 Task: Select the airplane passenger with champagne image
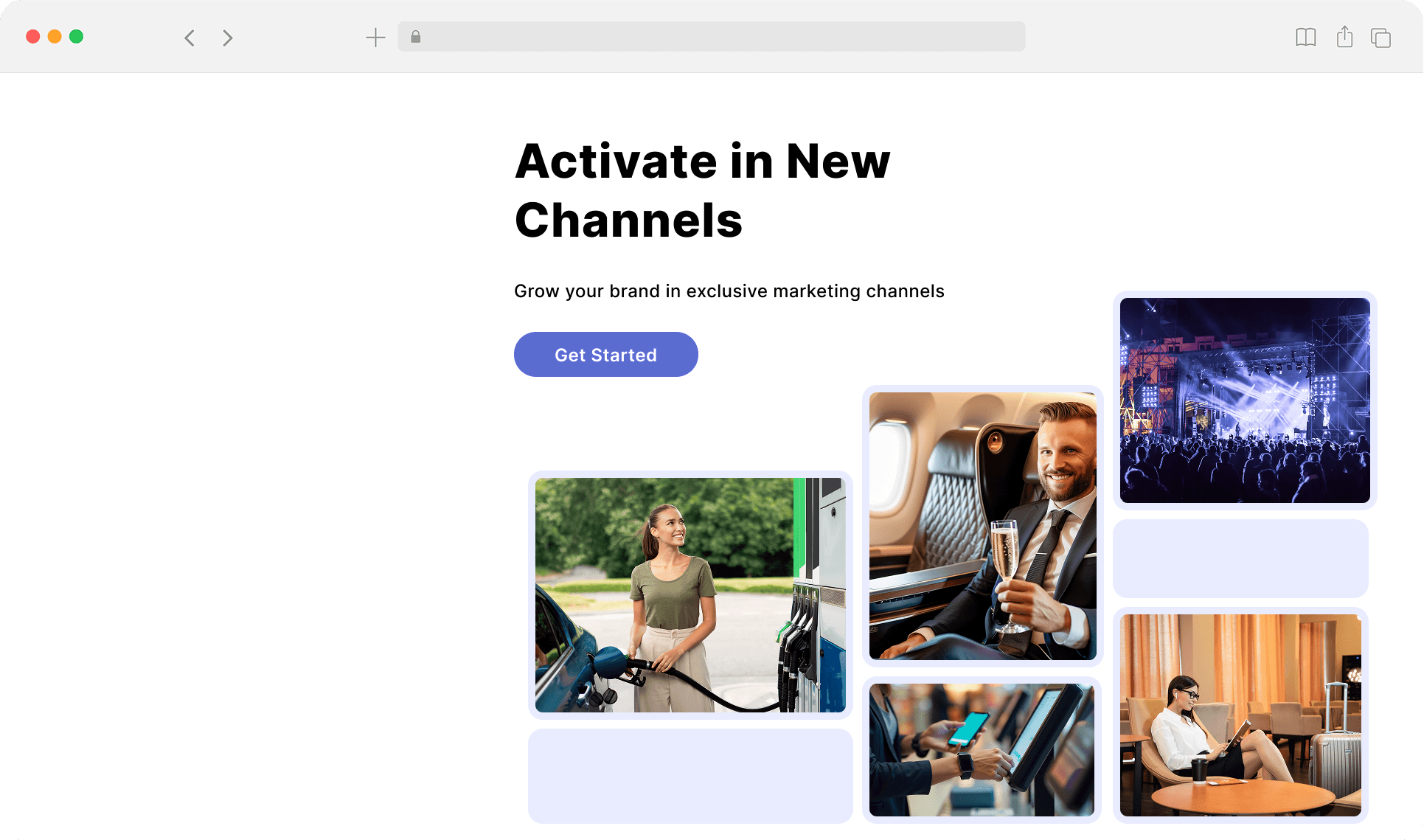coord(982,526)
